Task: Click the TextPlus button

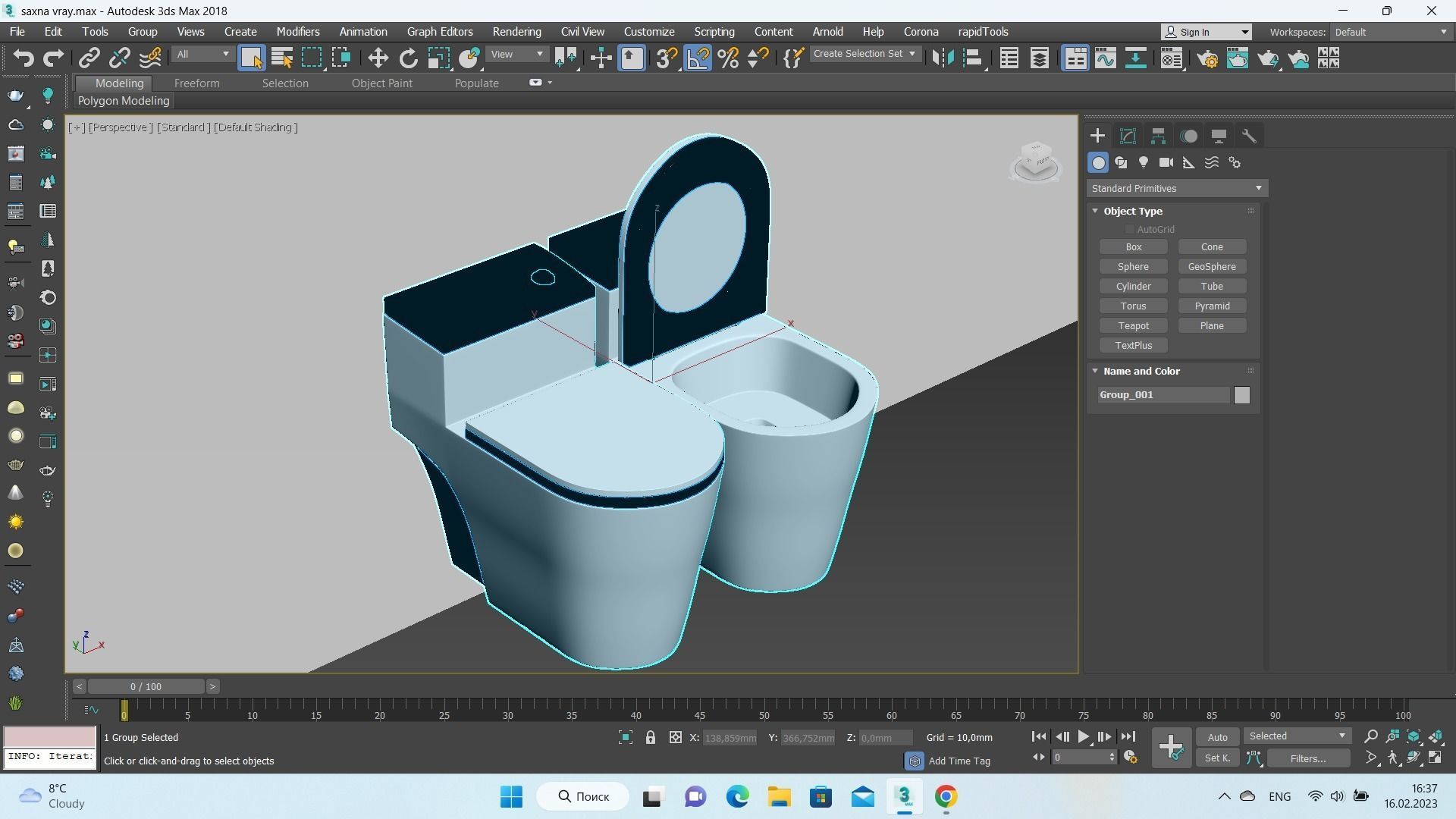Action: (1133, 346)
